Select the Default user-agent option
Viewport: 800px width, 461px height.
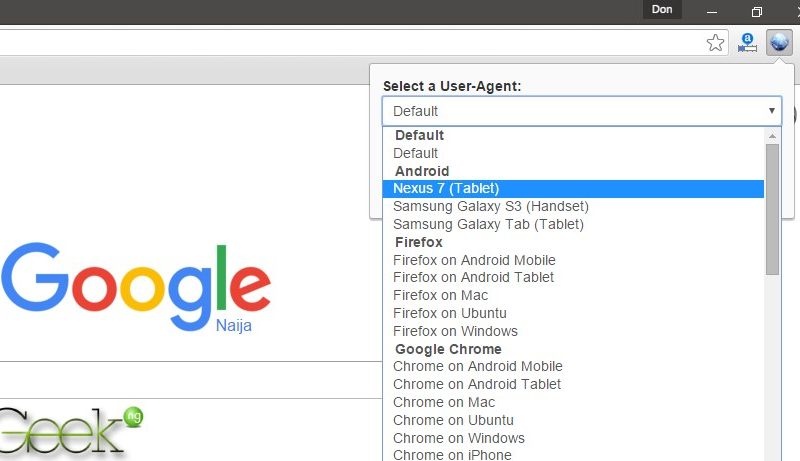click(x=415, y=153)
